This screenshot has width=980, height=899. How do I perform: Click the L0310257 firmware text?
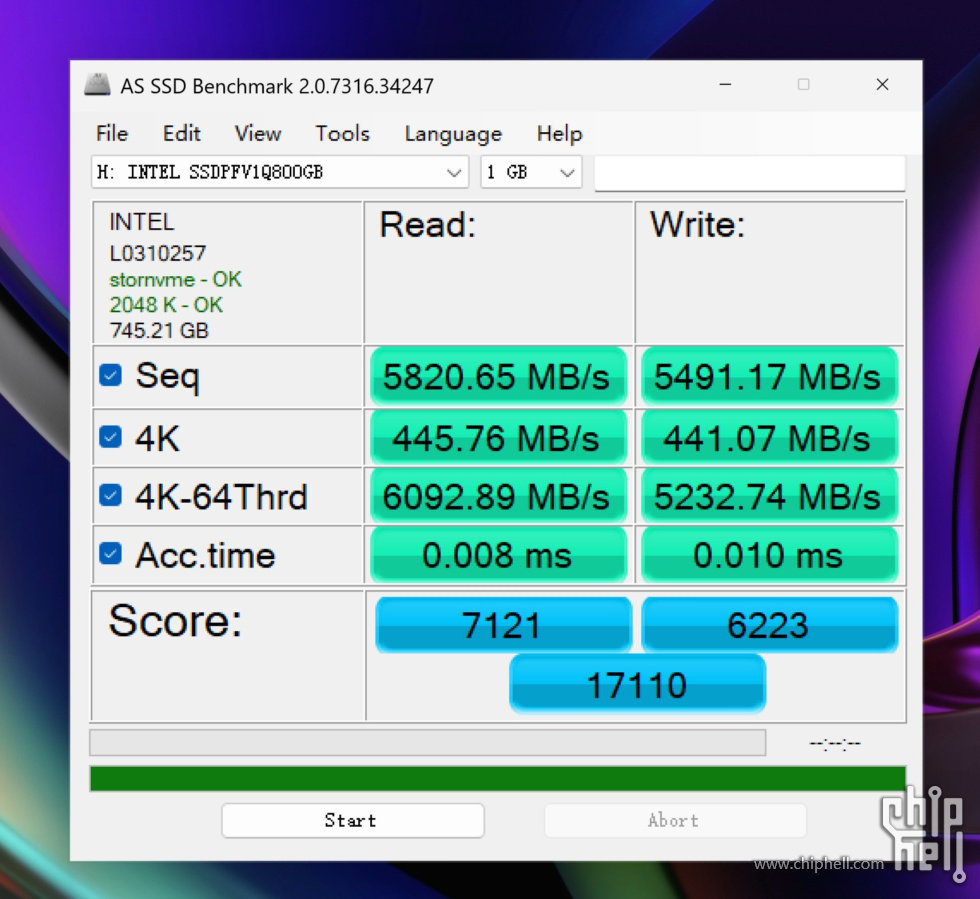(158, 253)
